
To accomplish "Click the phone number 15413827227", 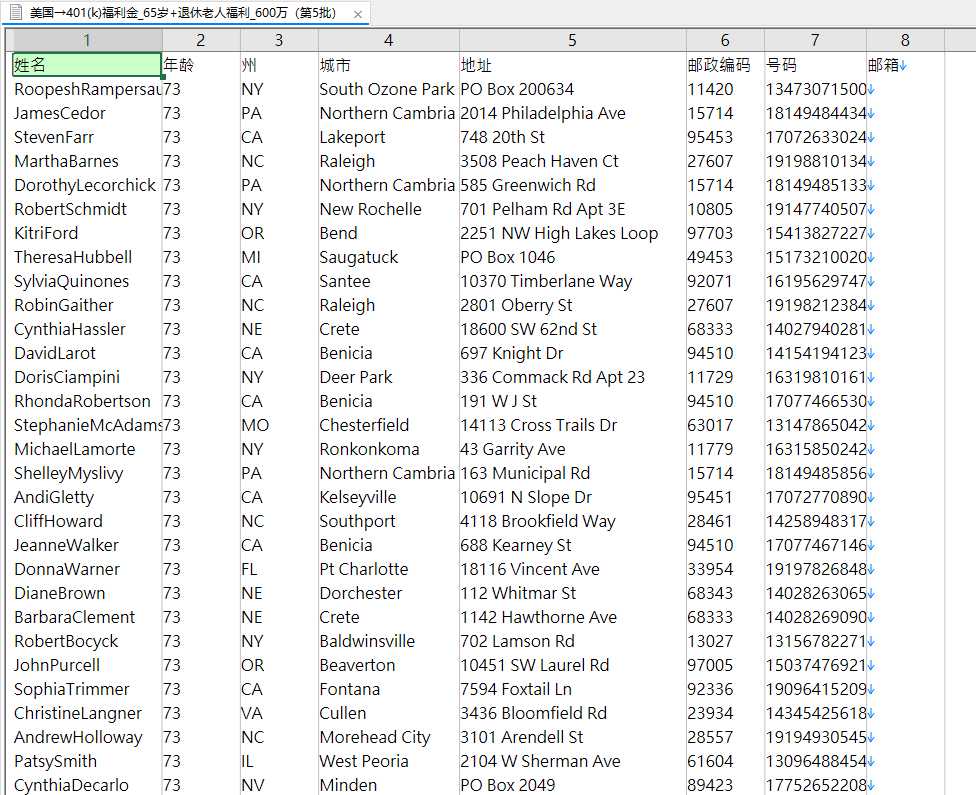I will point(816,233).
